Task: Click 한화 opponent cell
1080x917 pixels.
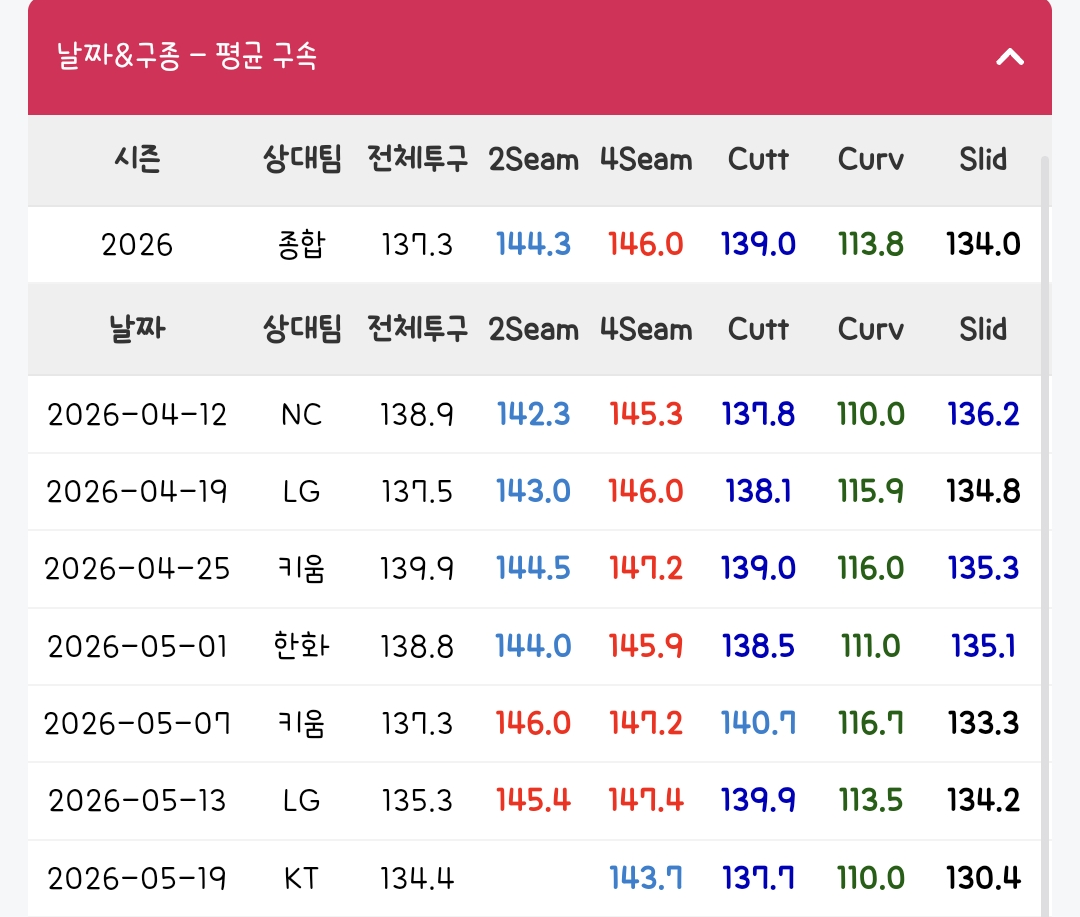Action: click(301, 646)
